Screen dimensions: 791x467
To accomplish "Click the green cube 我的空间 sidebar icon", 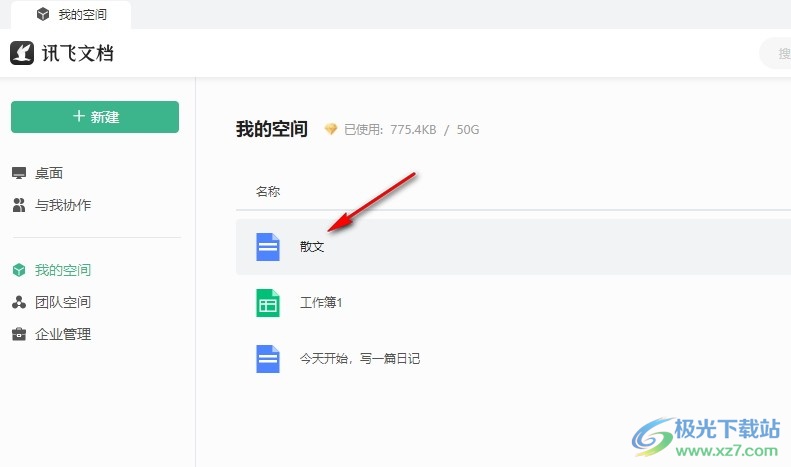I will 19,270.
